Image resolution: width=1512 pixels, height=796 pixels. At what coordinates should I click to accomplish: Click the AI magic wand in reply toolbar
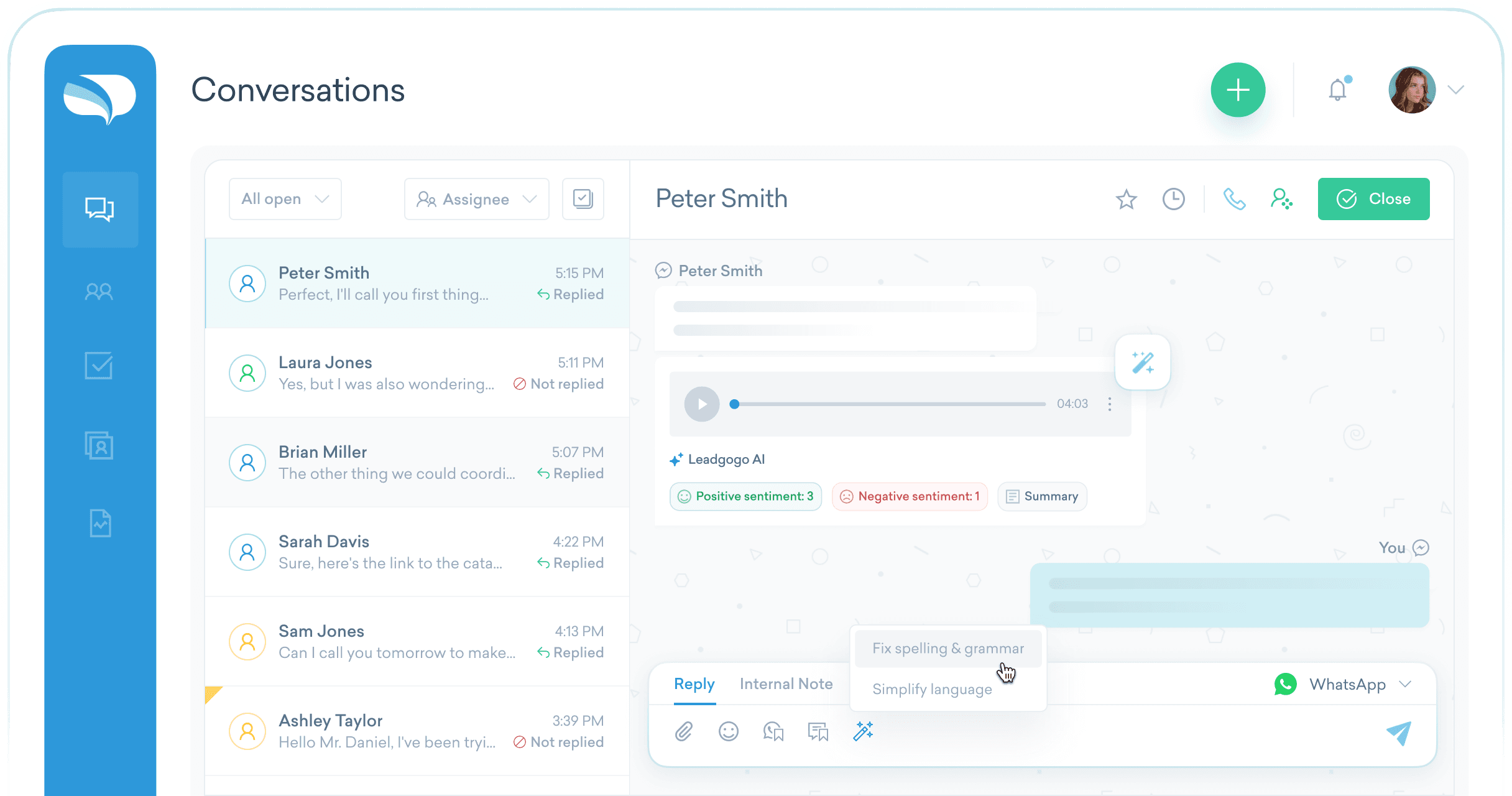[x=863, y=731]
